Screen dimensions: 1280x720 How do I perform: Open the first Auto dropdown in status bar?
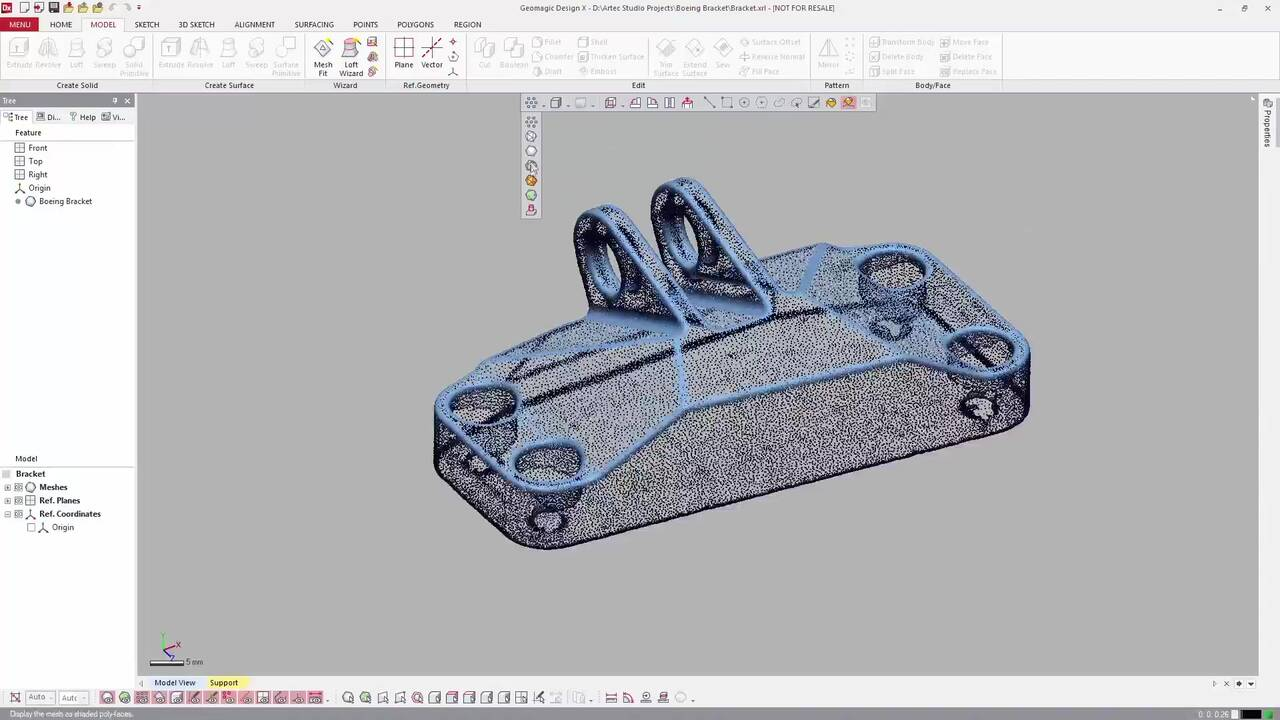40,697
